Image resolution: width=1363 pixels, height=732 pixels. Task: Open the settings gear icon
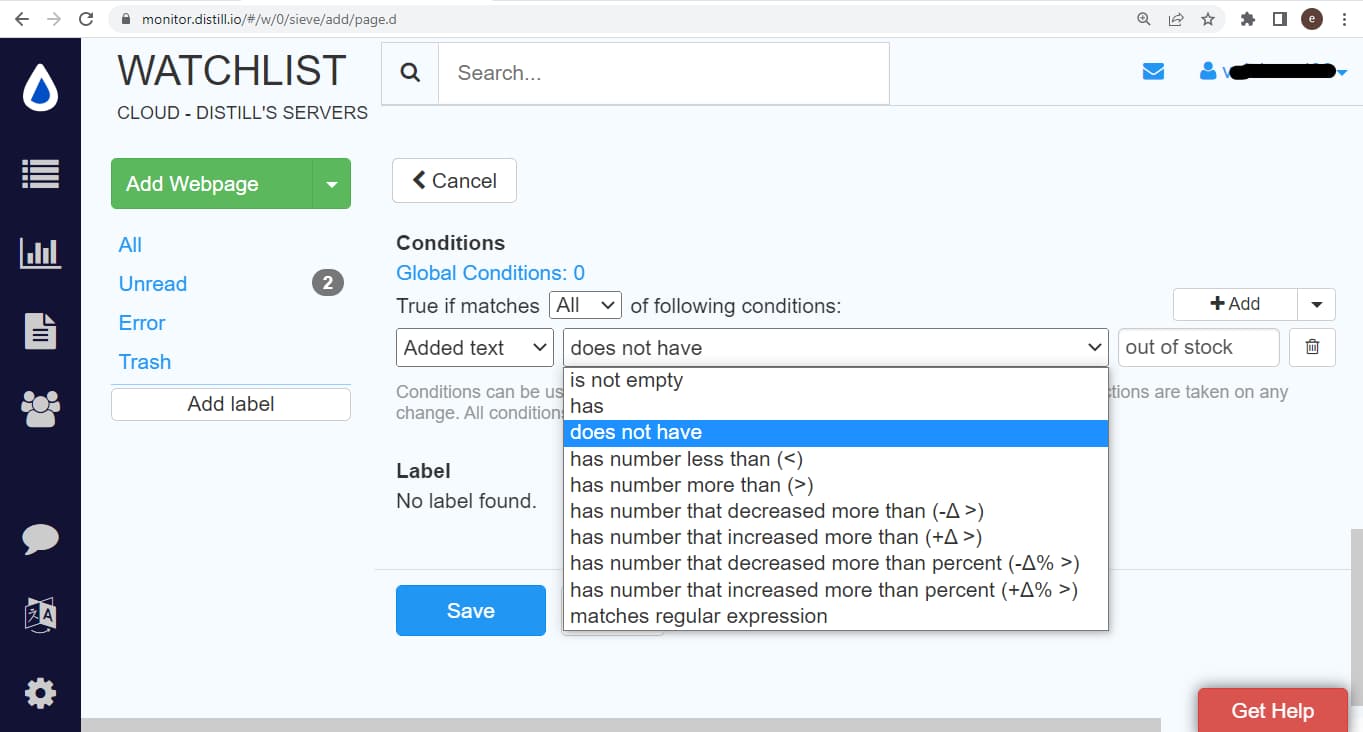pyautogui.click(x=40, y=692)
